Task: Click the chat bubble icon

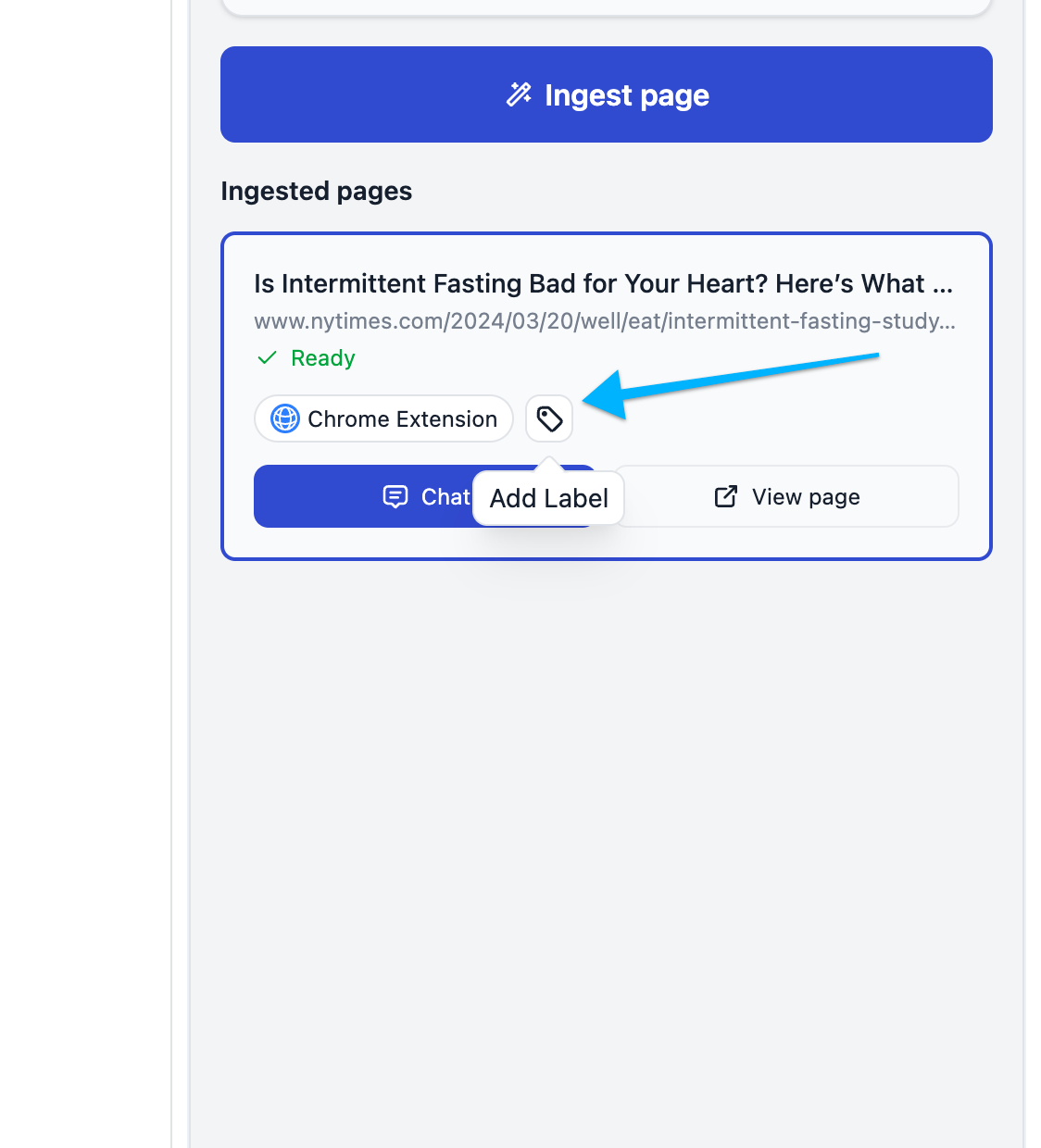Action: [395, 497]
